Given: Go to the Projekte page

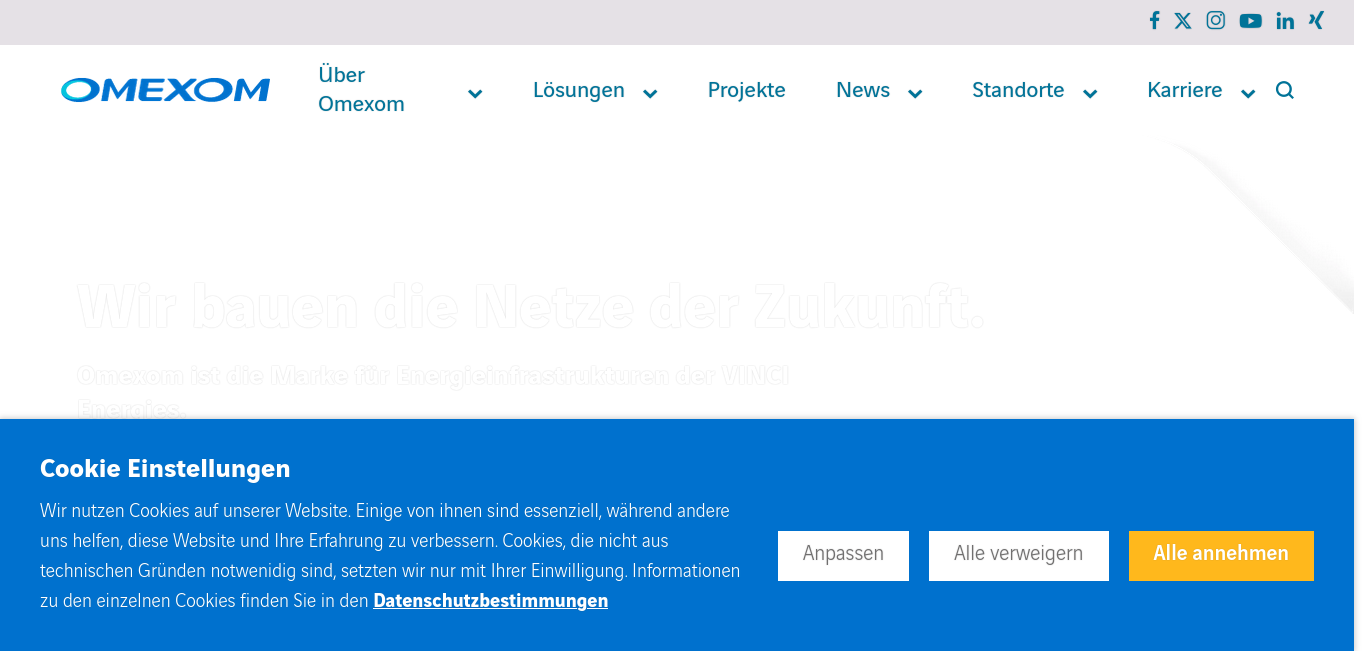Looking at the screenshot, I should pyautogui.click(x=747, y=90).
